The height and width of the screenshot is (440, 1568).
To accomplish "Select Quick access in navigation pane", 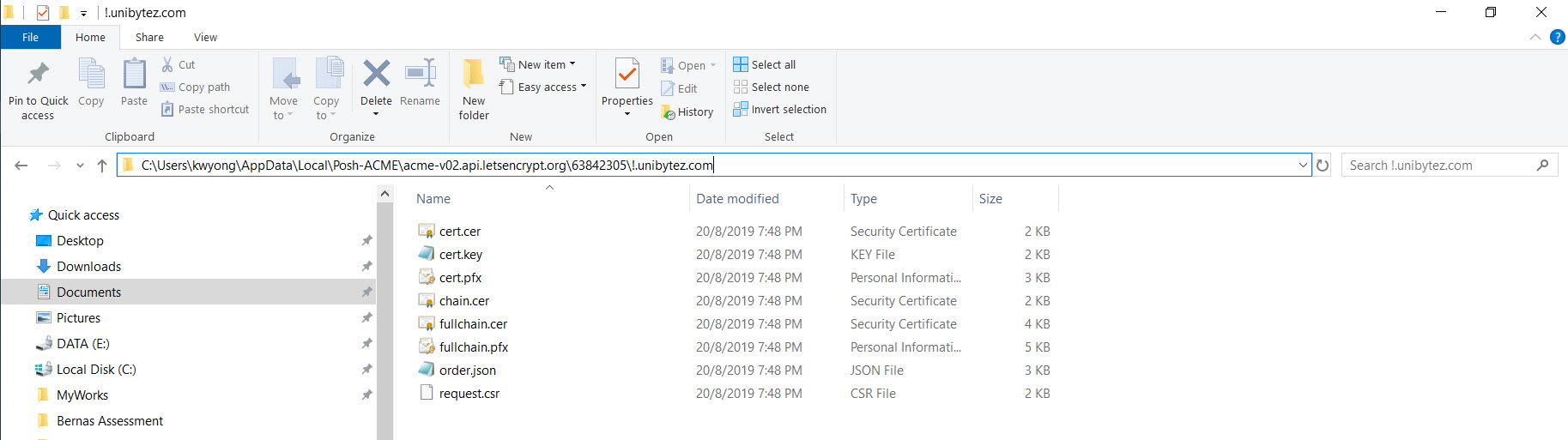I will coord(83,214).
